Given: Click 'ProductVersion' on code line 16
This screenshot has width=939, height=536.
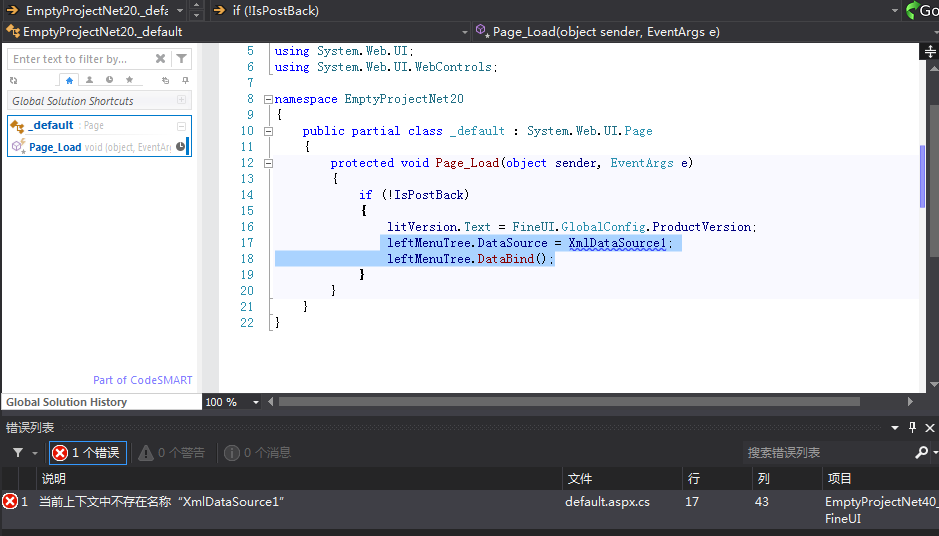Looking at the screenshot, I should pyautogui.click(x=701, y=227).
